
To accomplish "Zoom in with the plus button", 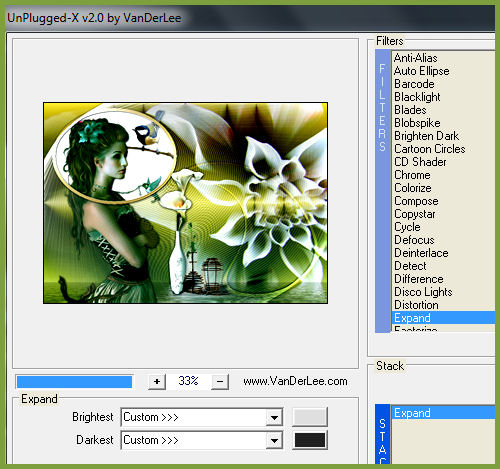I will [x=157, y=381].
